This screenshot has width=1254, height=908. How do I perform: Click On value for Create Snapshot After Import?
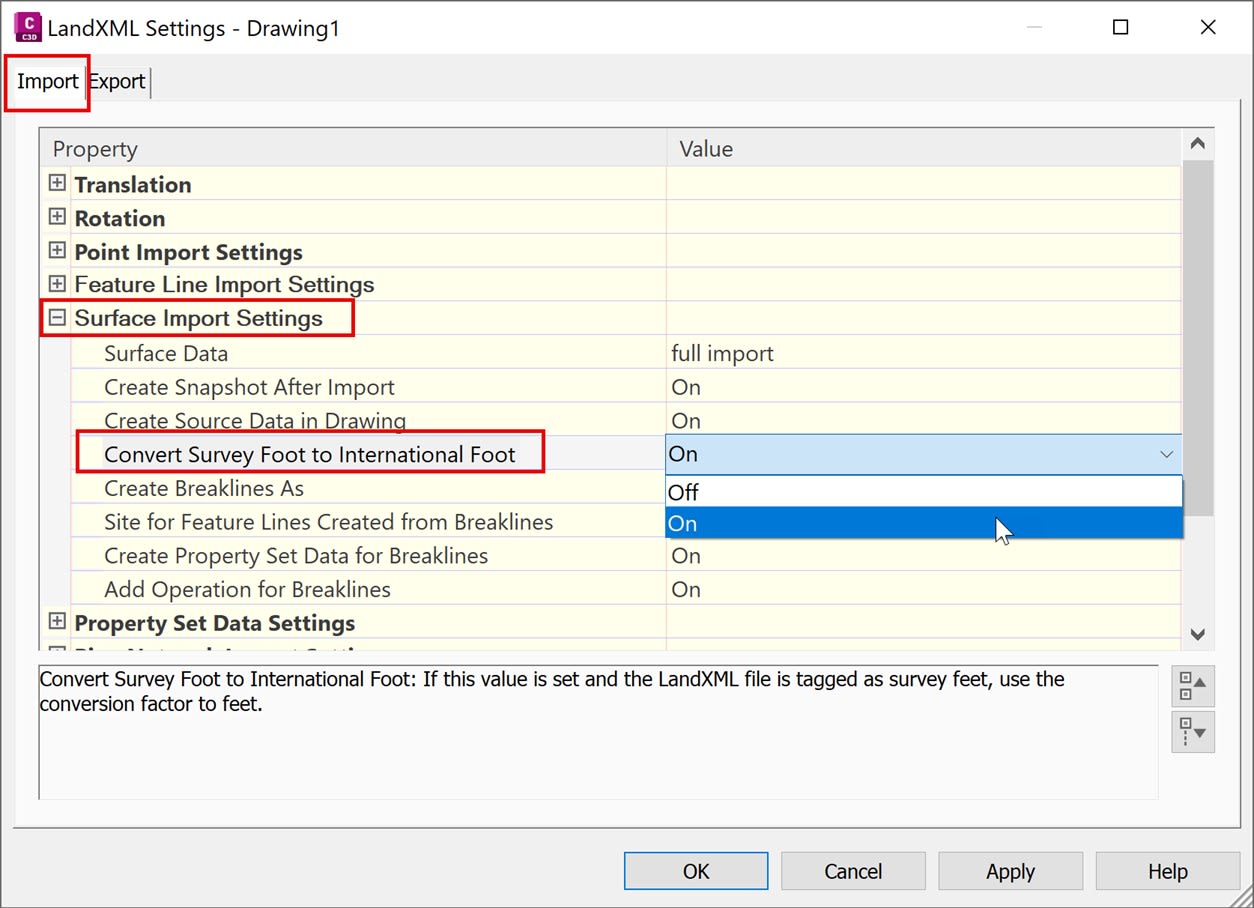coord(686,387)
